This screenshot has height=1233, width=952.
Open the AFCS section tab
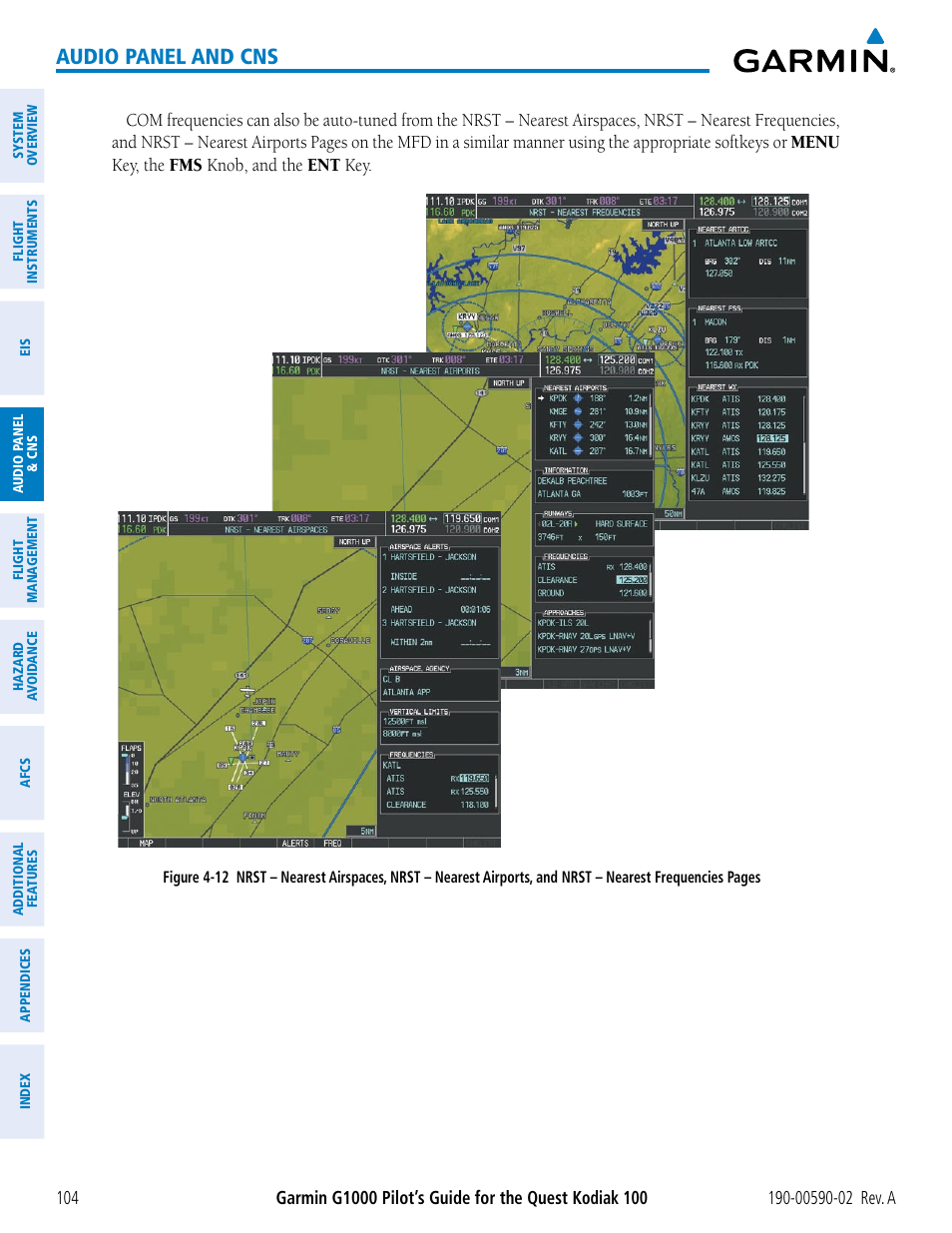click(x=22, y=773)
